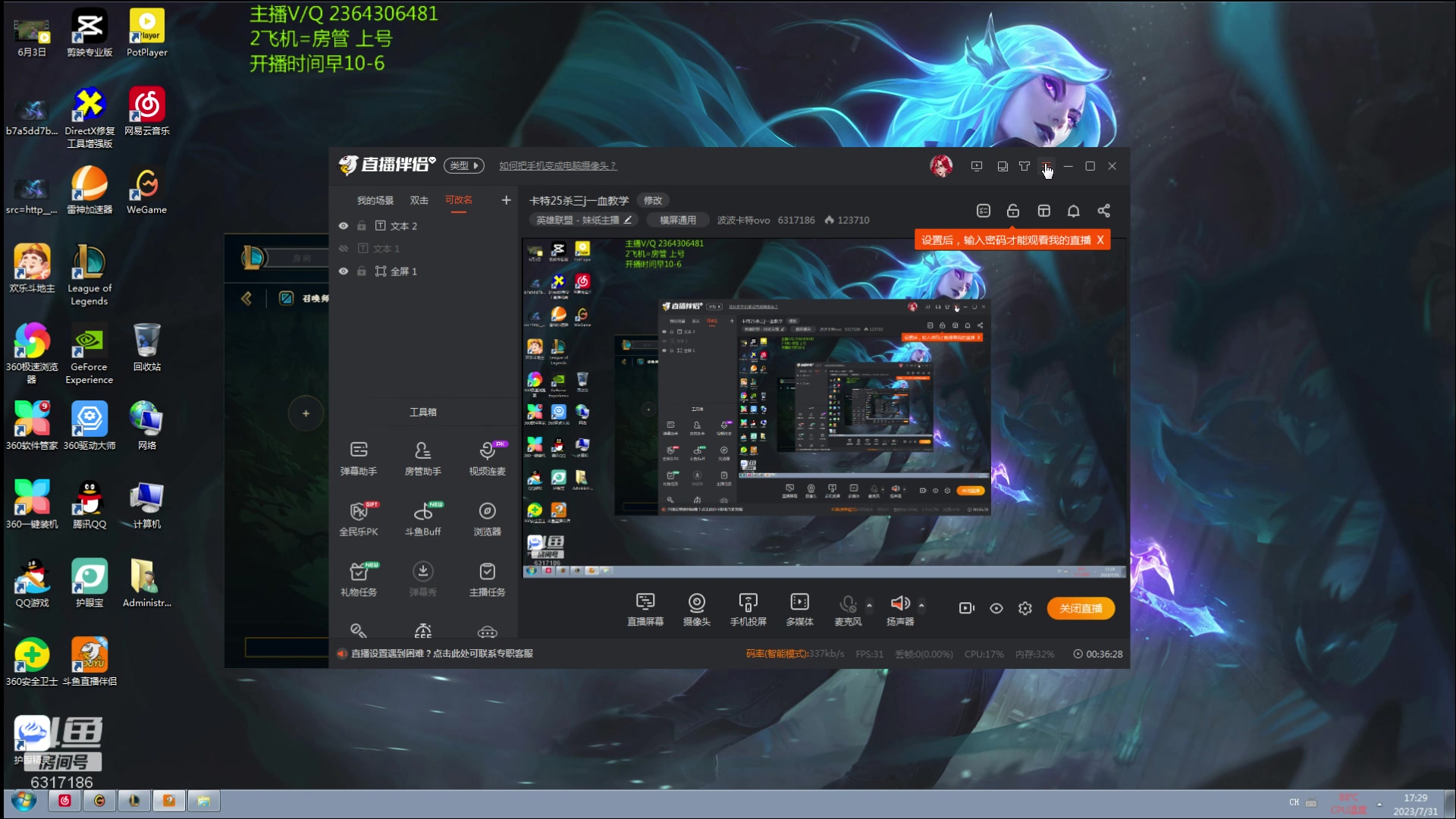This screenshot has width=1456, height=819.
Task: Open the title-bar screen play icon
Action: coord(977,166)
